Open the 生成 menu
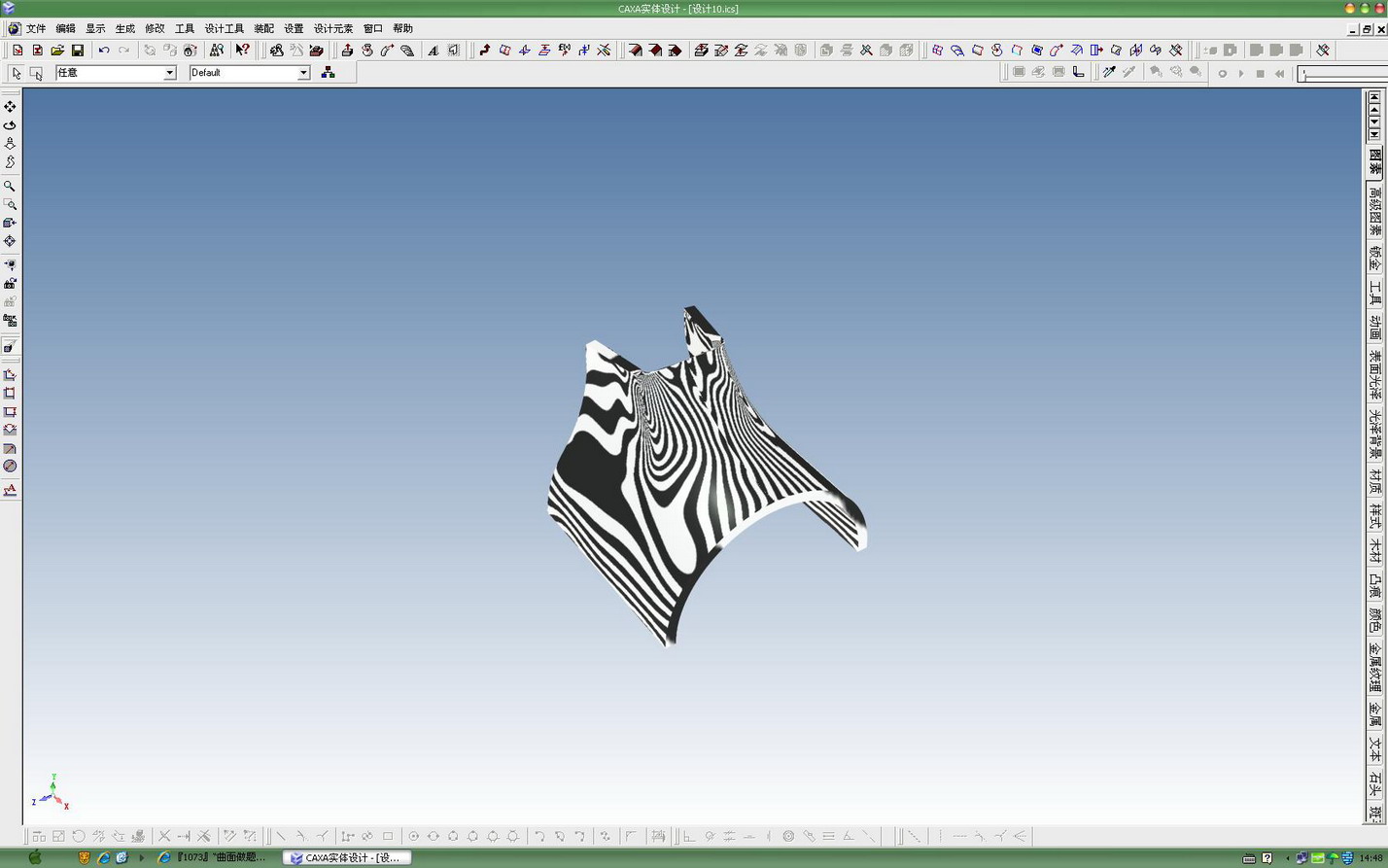This screenshot has width=1388, height=868. pyautogui.click(x=125, y=29)
